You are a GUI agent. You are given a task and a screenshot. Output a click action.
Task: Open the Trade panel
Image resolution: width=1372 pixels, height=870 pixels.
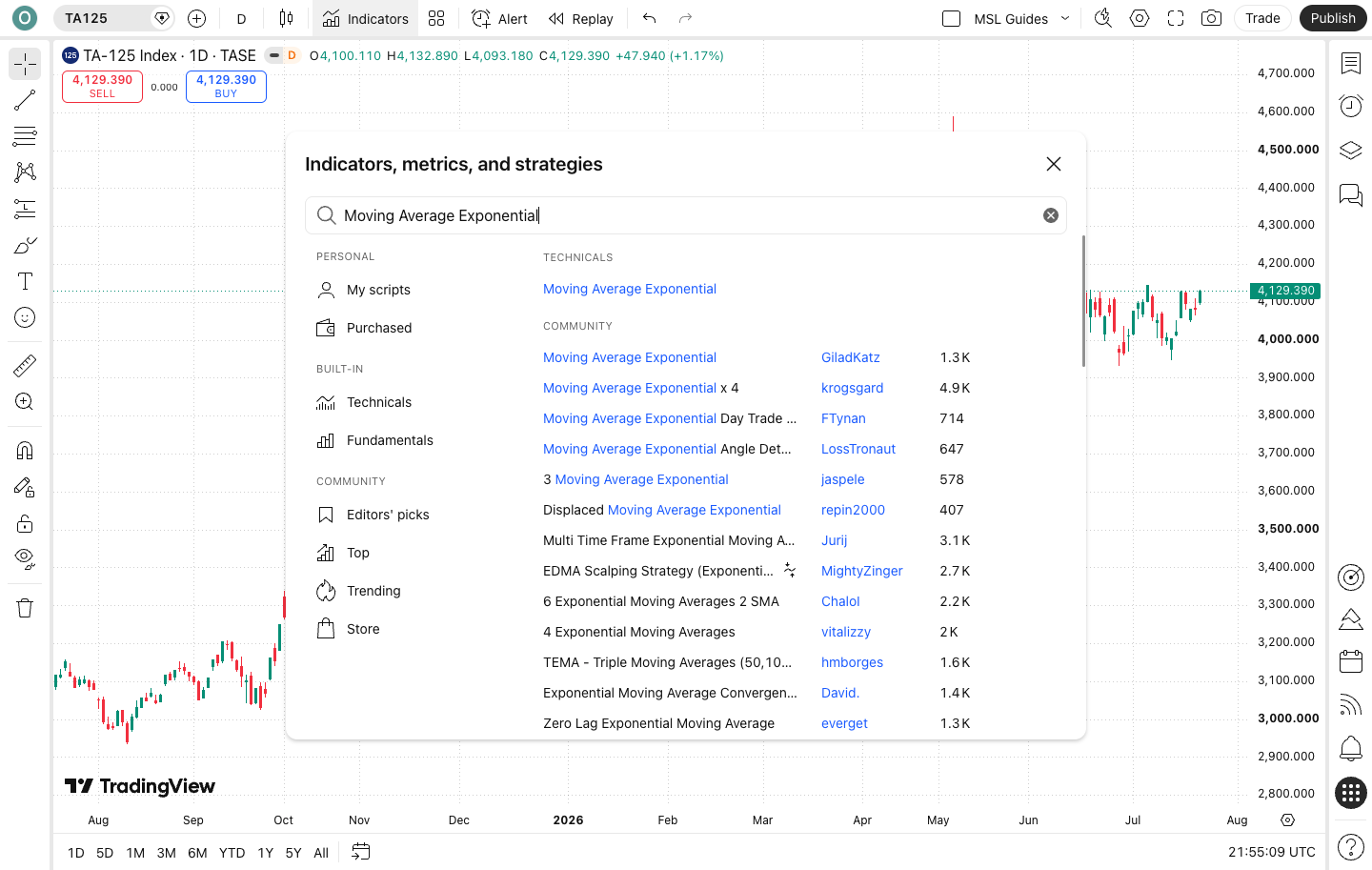tap(1262, 18)
